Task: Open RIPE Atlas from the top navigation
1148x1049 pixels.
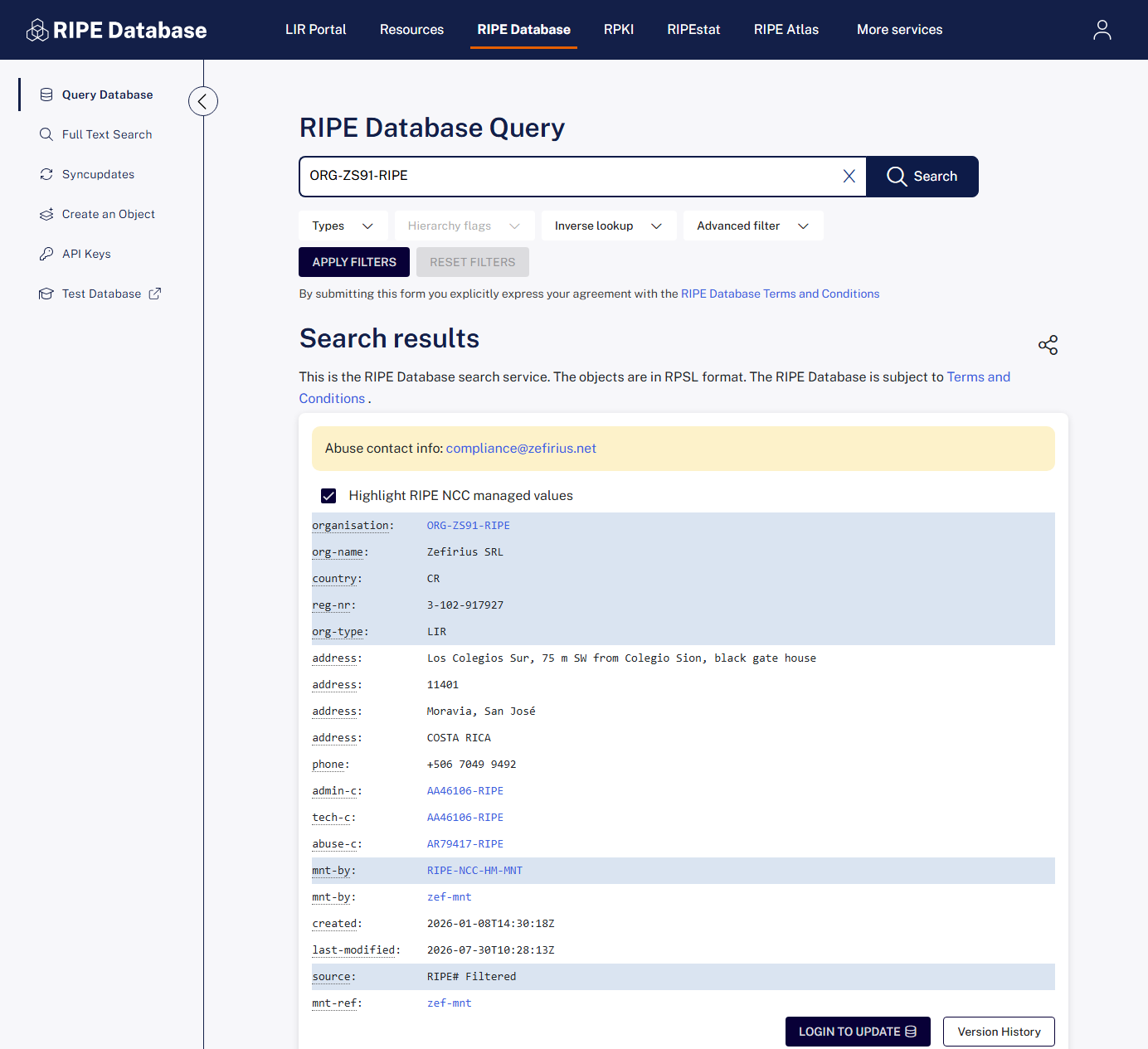Action: 786,30
